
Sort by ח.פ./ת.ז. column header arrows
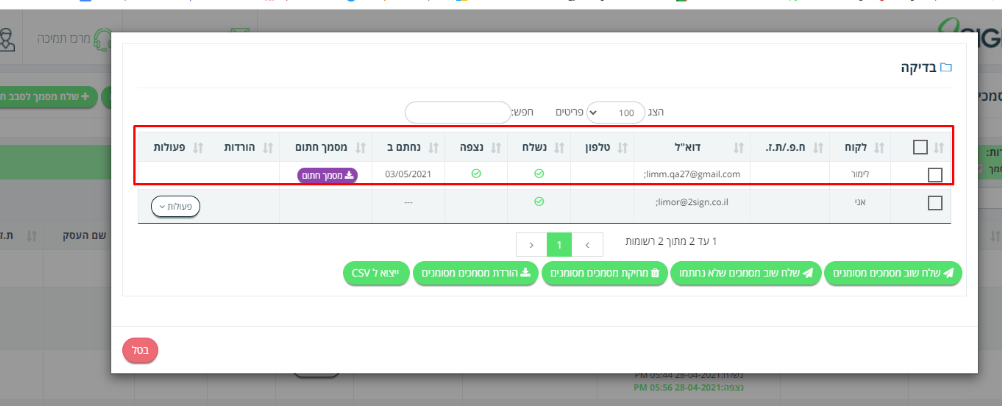[x=817, y=148]
